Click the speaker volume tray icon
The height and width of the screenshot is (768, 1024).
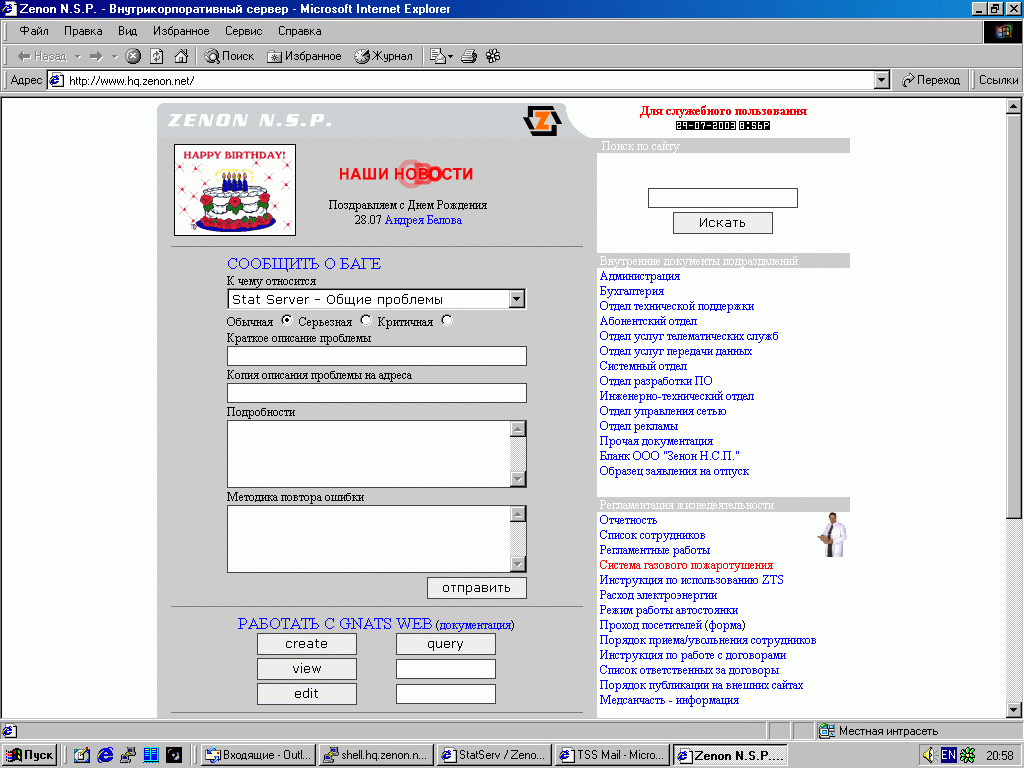929,755
